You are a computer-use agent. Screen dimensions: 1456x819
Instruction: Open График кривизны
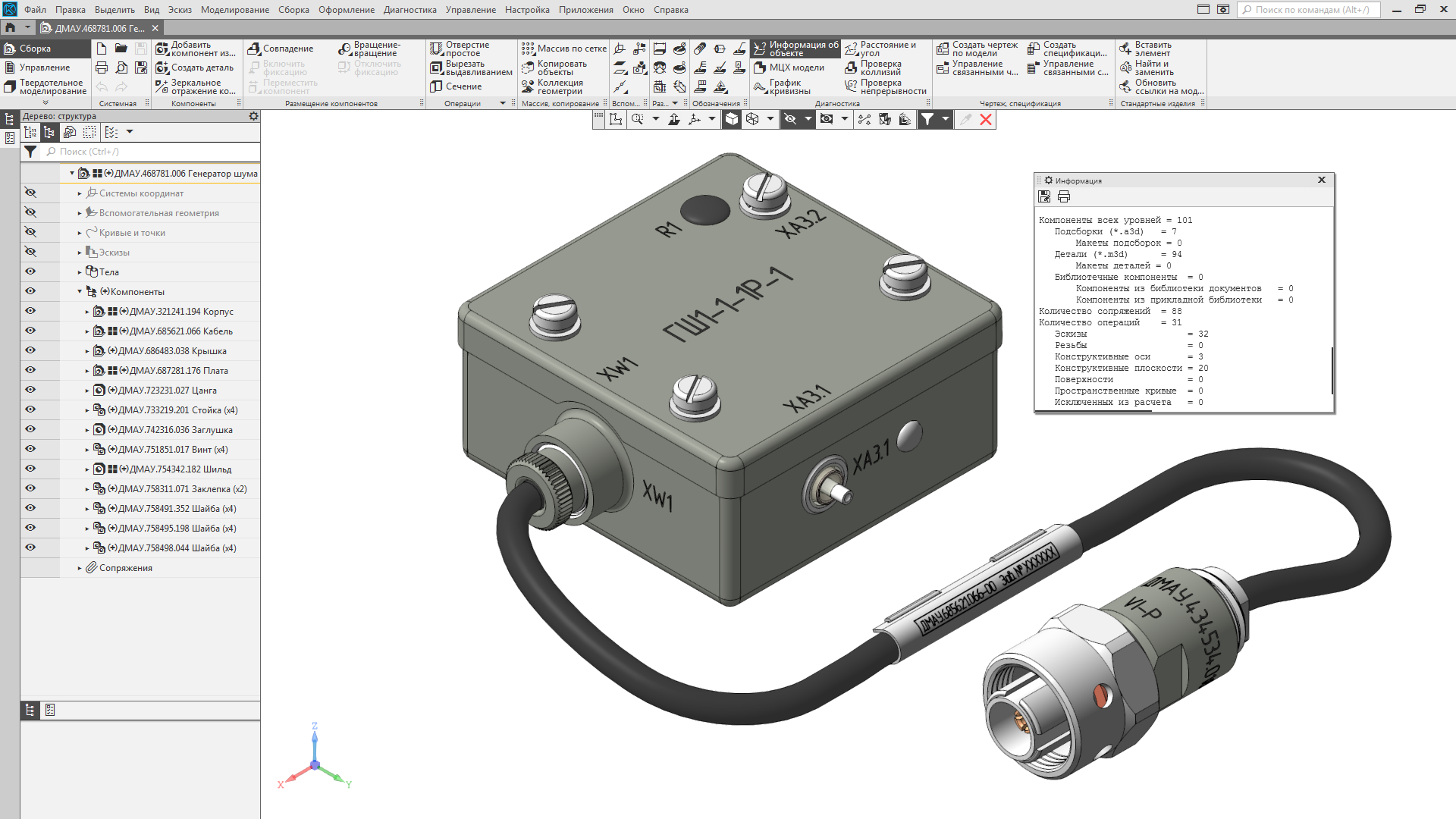[782, 86]
